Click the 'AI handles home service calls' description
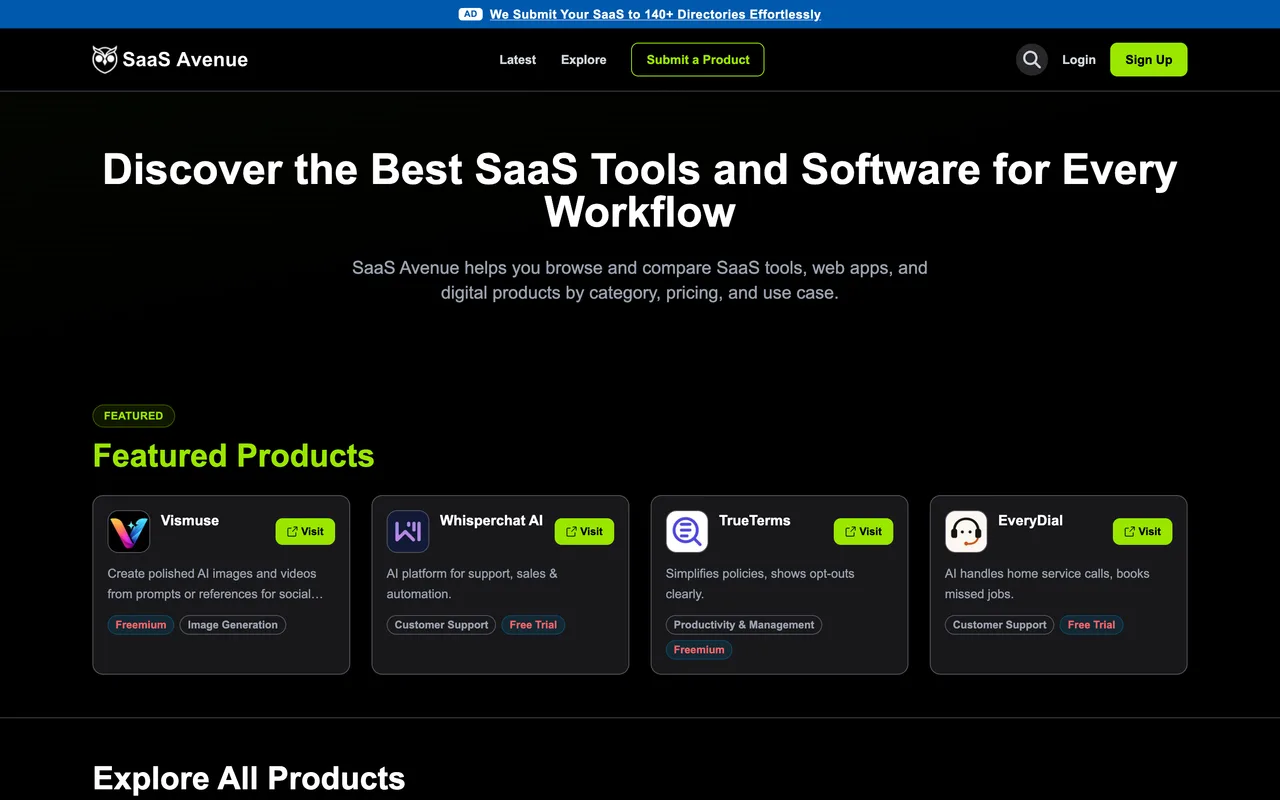 1047,584
